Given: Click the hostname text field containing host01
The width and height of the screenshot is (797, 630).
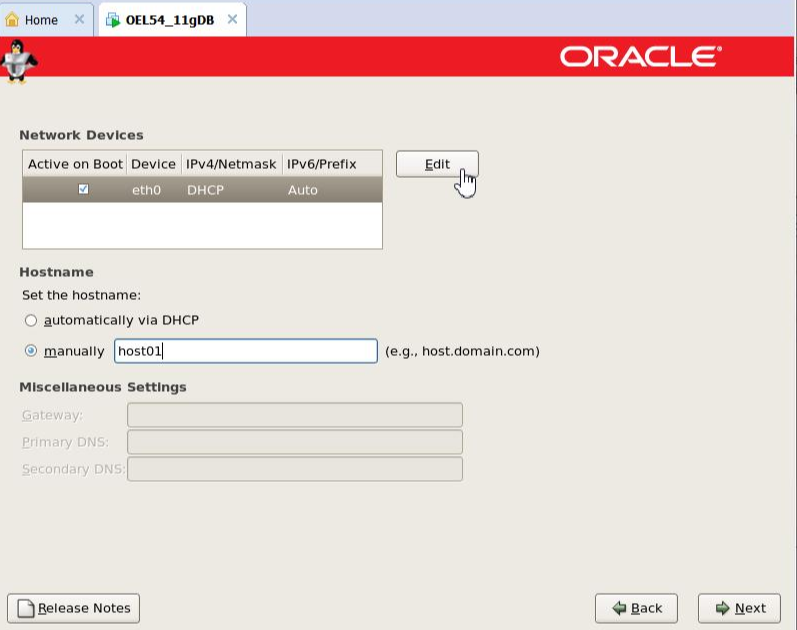Looking at the screenshot, I should coord(246,351).
